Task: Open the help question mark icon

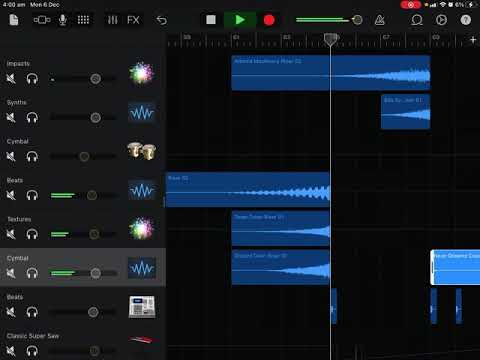Action: [466, 20]
